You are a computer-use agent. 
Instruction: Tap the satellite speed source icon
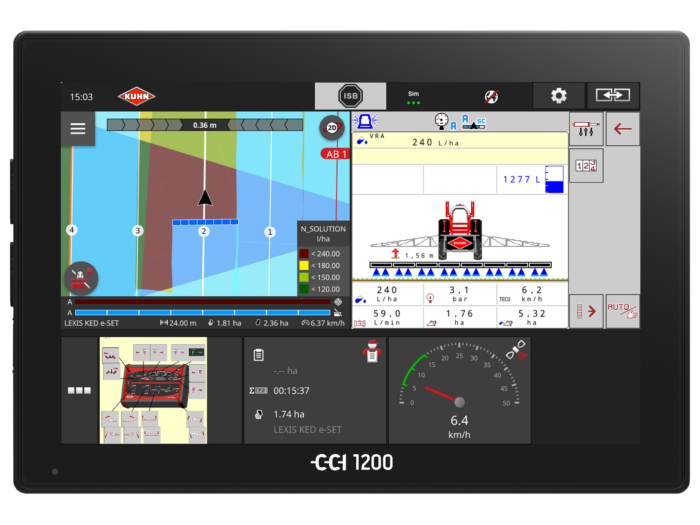tap(517, 350)
